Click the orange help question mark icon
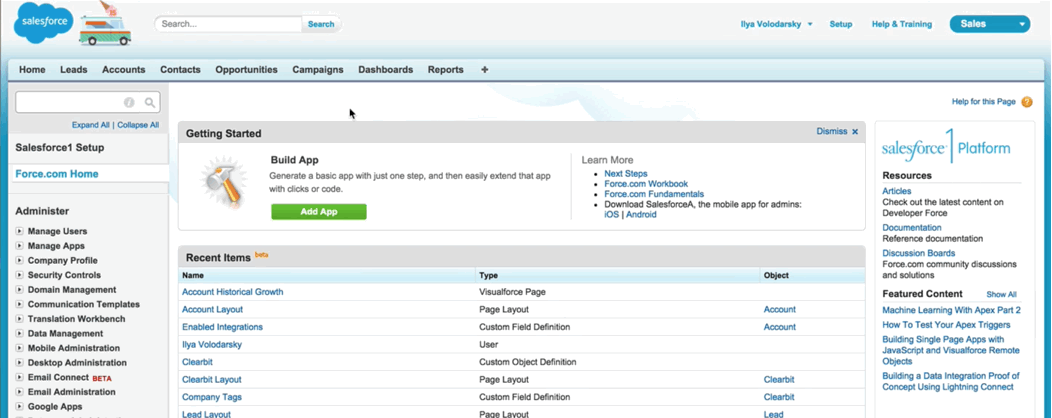 click(x=1027, y=102)
